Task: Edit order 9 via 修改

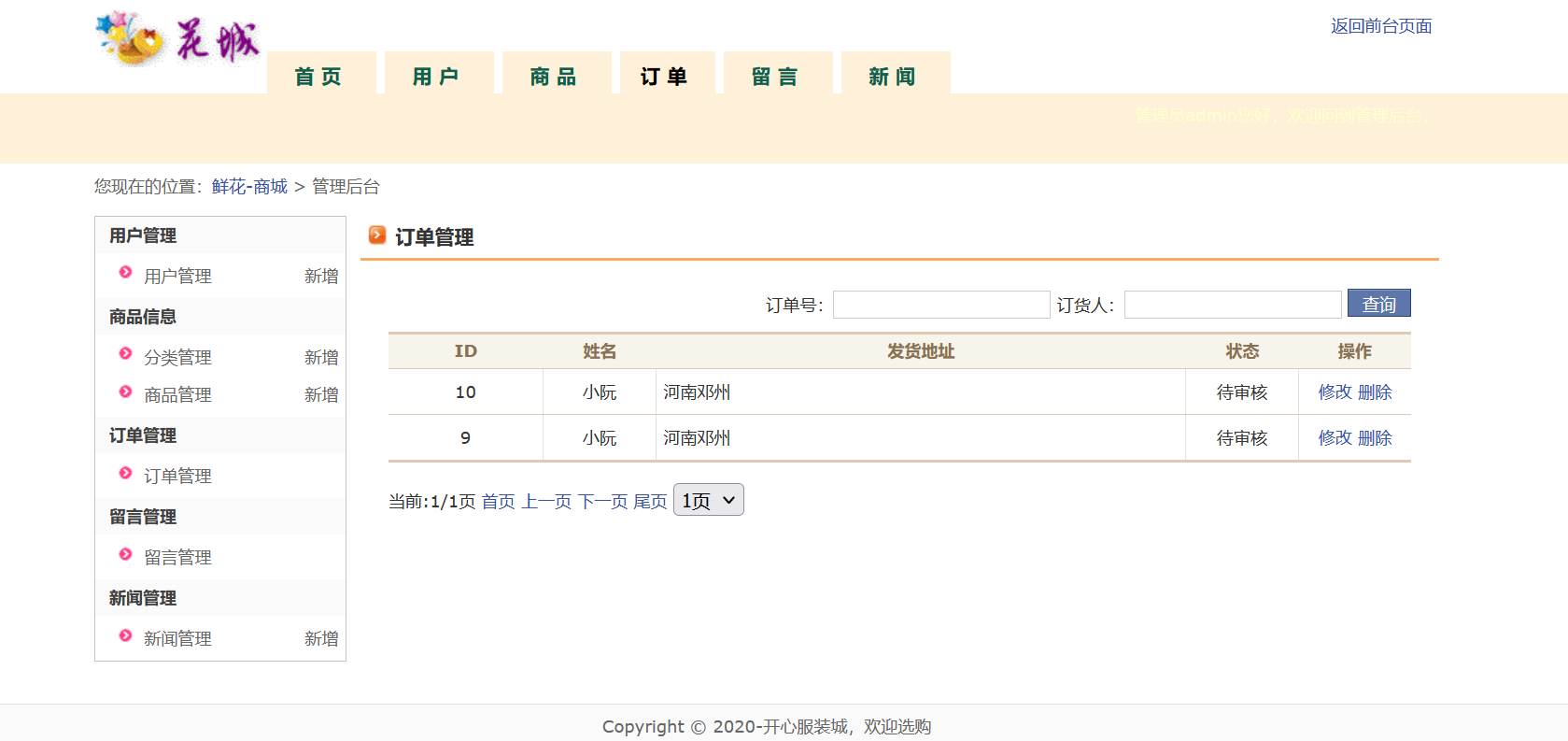Action: pyautogui.click(x=1335, y=438)
